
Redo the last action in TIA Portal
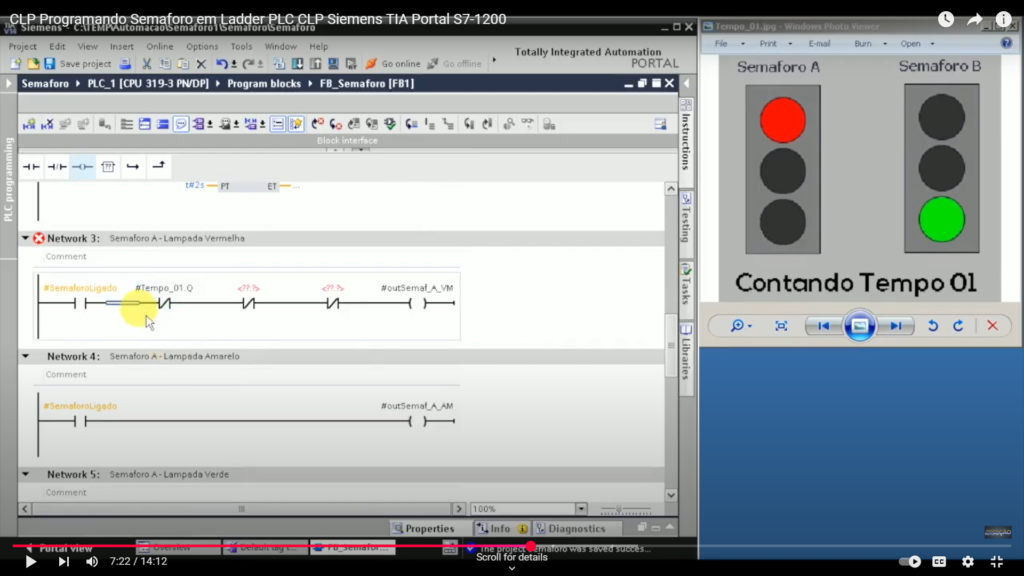point(248,64)
